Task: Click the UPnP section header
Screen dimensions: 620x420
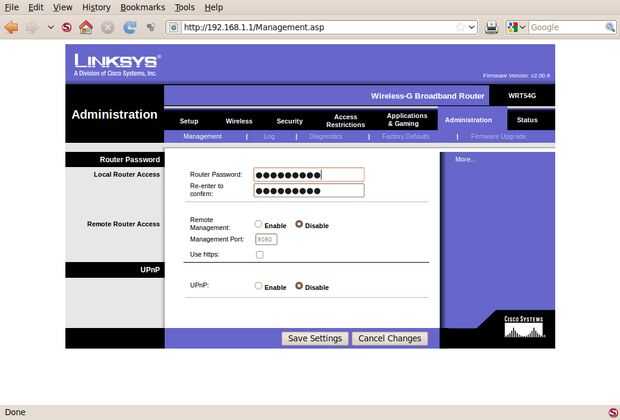Action: point(115,270)
